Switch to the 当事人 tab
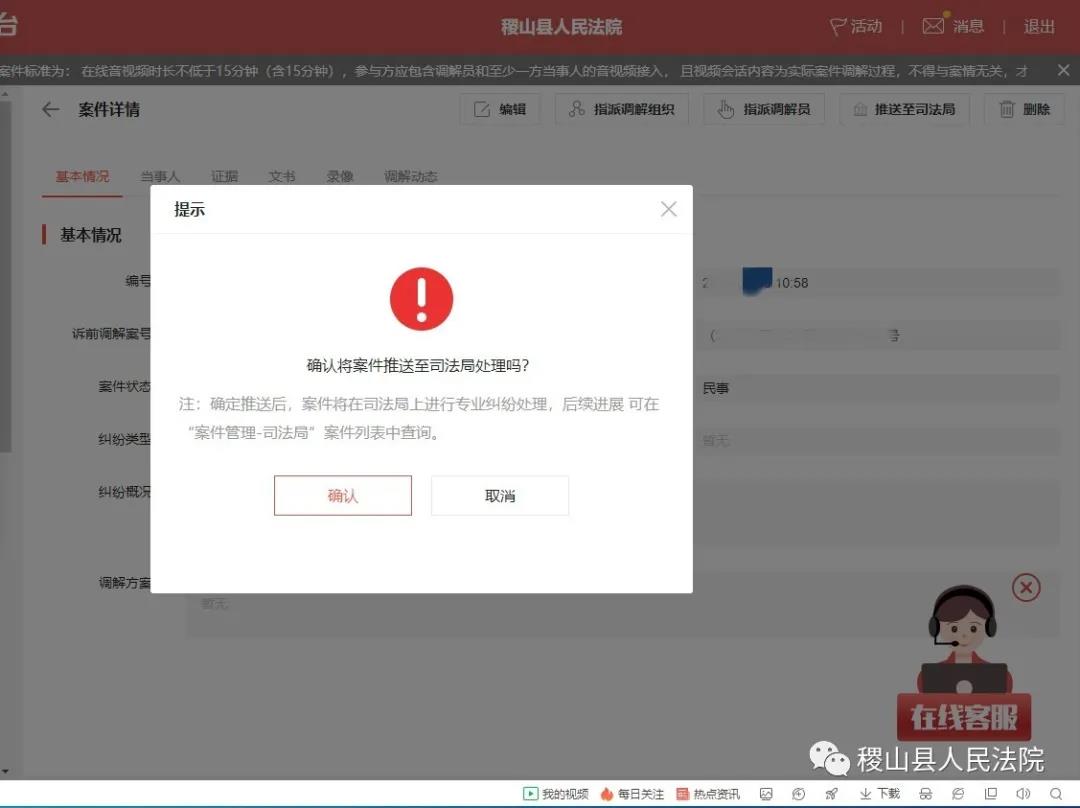Viewport: 1080px width, 808px height. point(160,177)
